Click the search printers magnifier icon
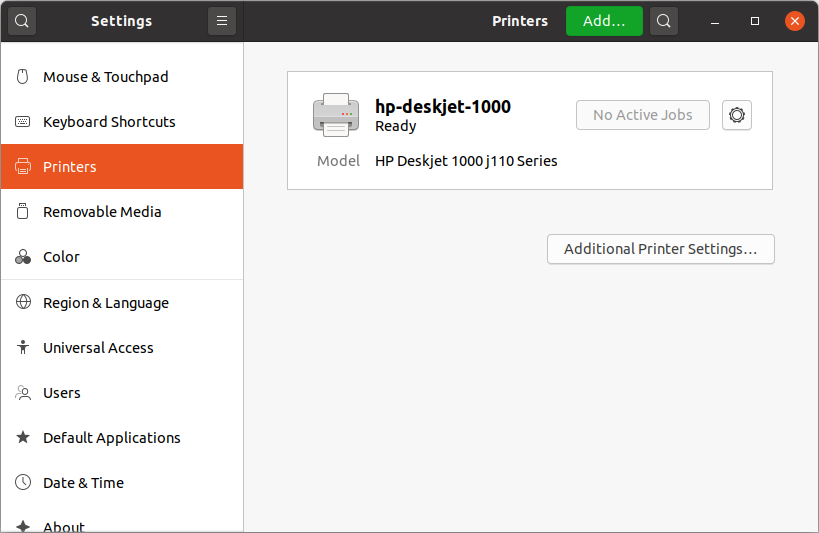This screenshot has width=819, height=533. (663, 21)
